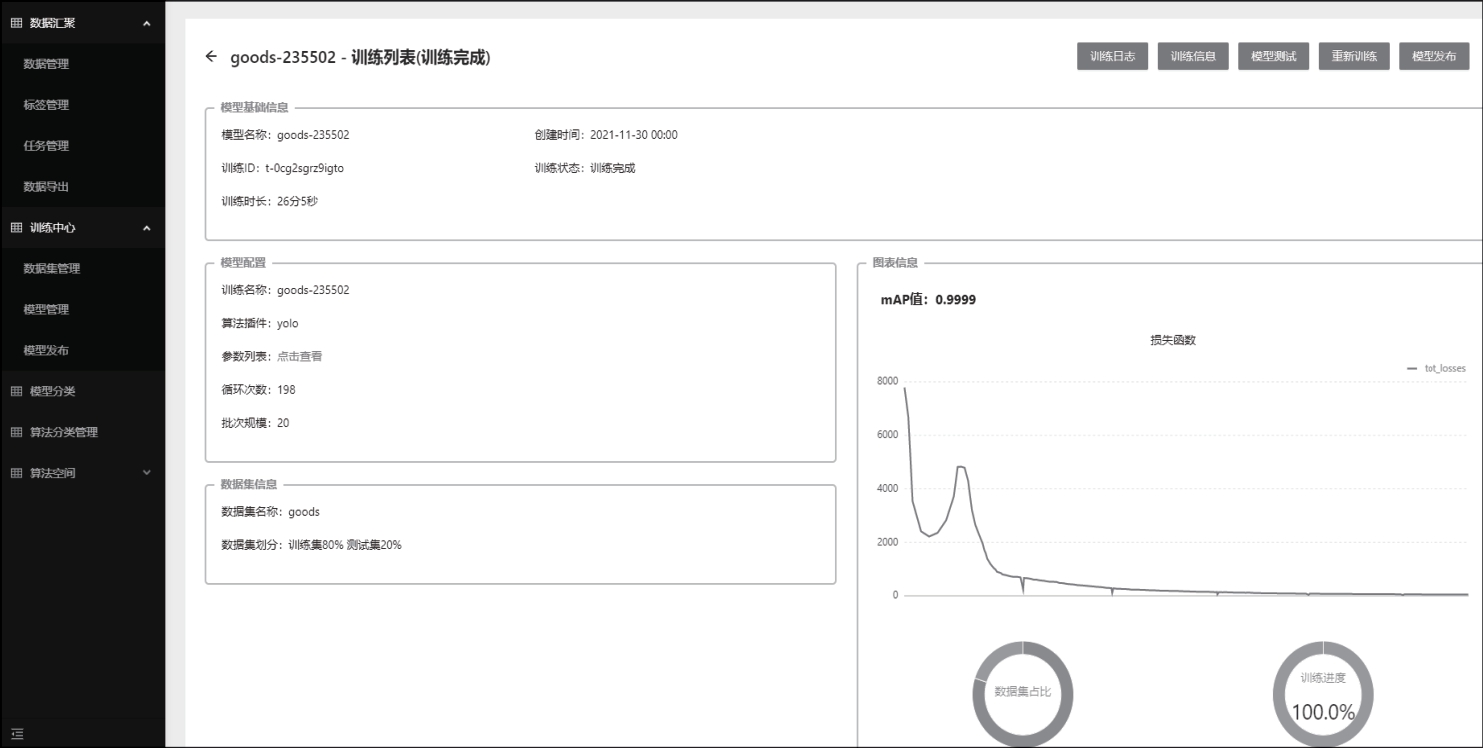The image size is (1483, 748).
Task: Expand the 算法空间 menu chevron
Action: click(x=147, y=473)
